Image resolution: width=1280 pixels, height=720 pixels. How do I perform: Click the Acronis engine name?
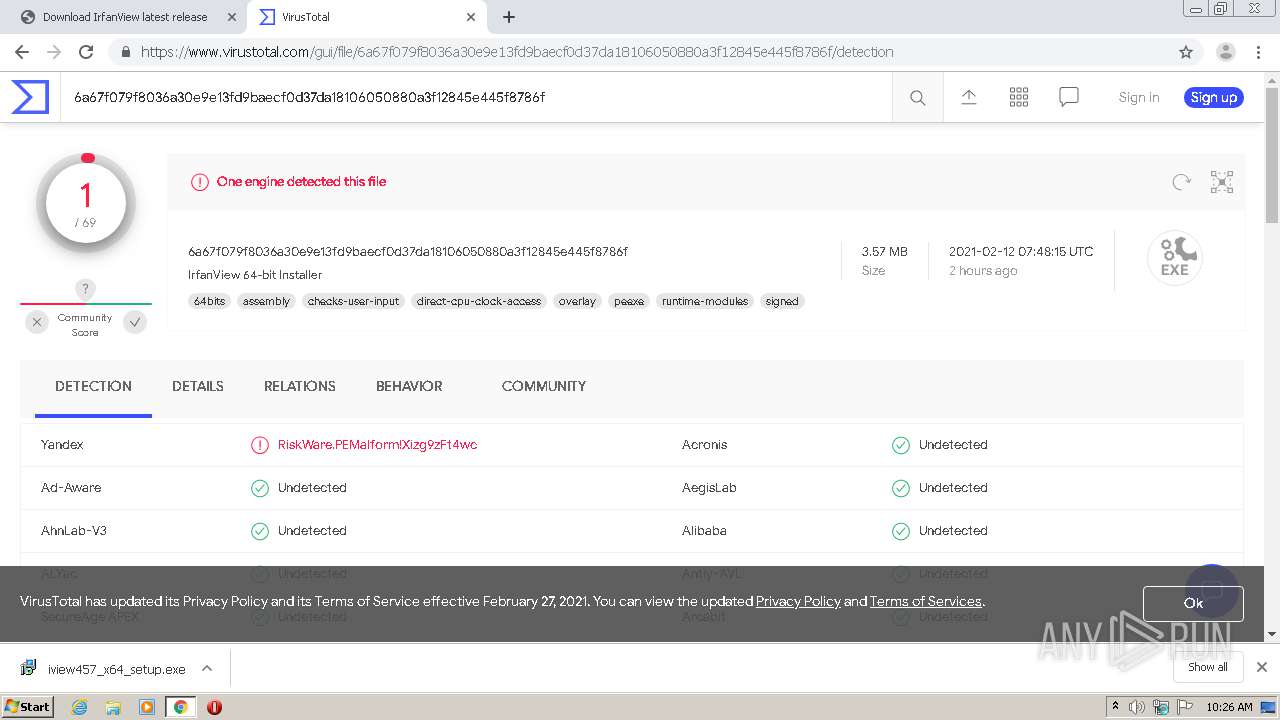[x=704, y=445]
